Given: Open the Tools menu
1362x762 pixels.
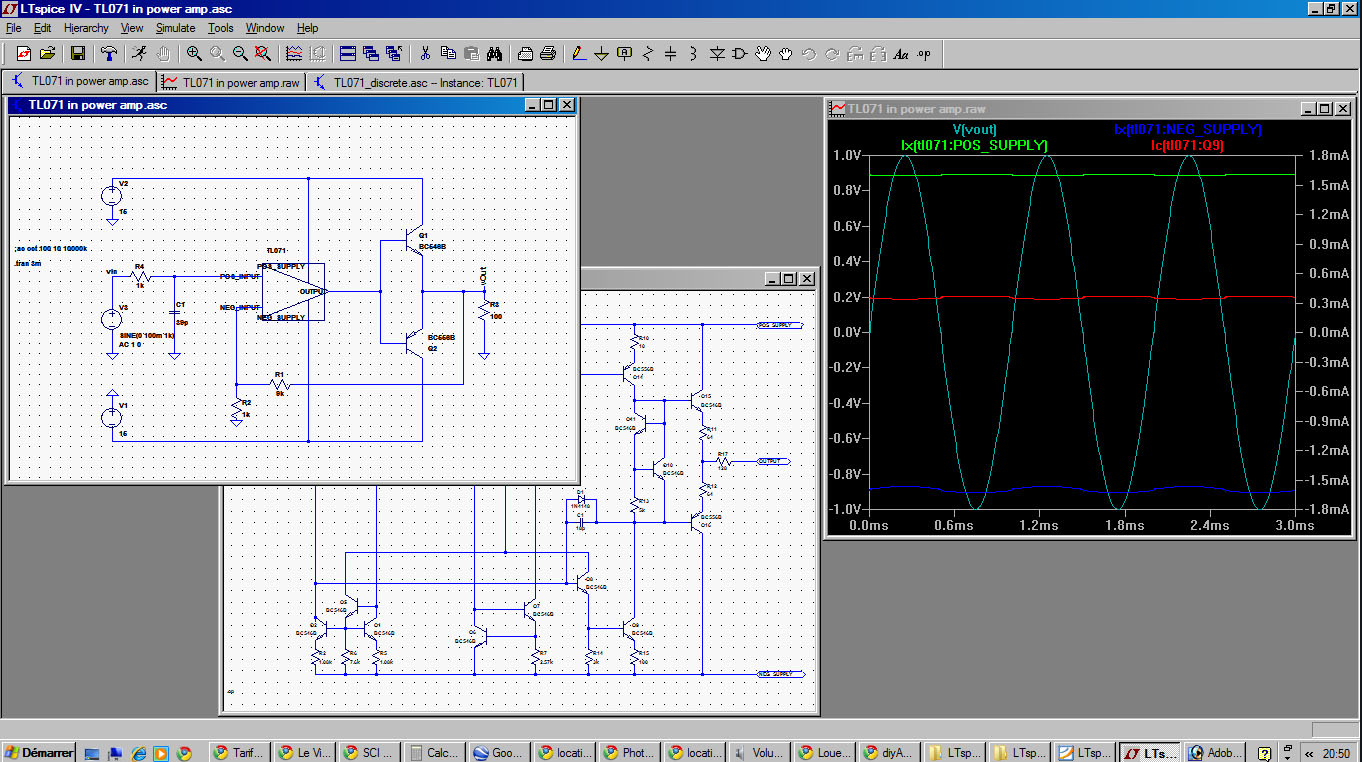Looking at the screenshot, I should pos(221,28).
